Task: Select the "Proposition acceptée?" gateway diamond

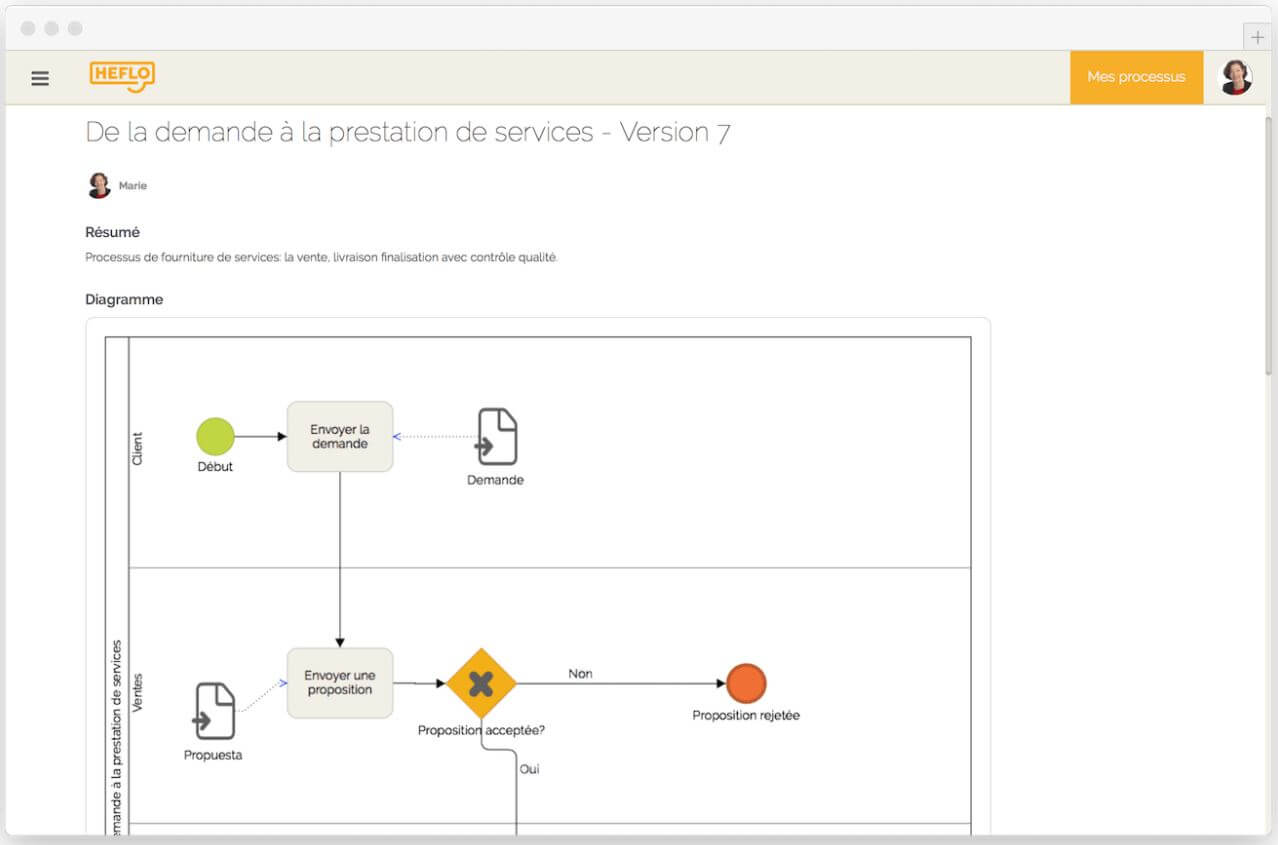Action: point(481,684)
